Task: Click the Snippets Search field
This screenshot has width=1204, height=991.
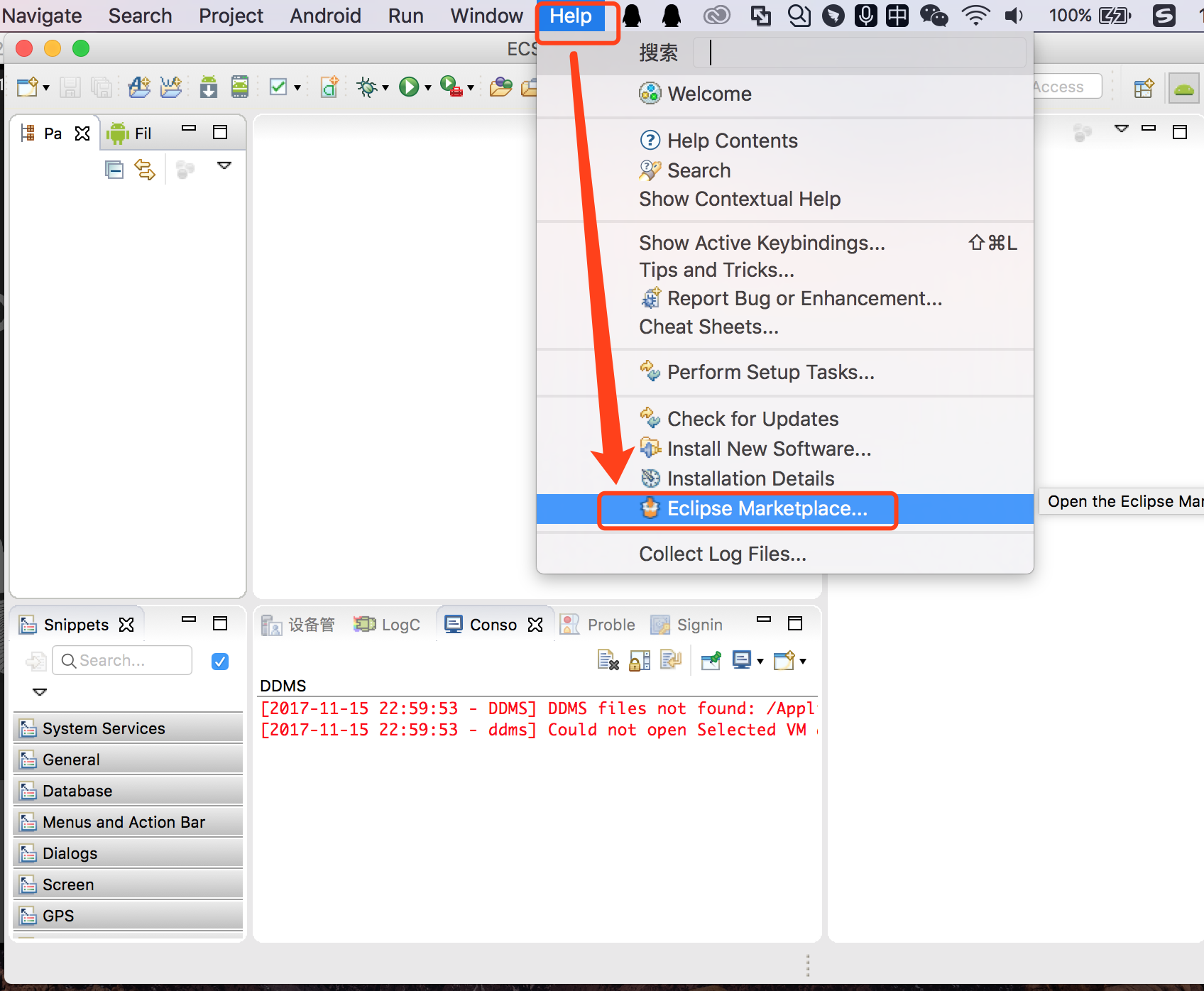Action: 122,660
